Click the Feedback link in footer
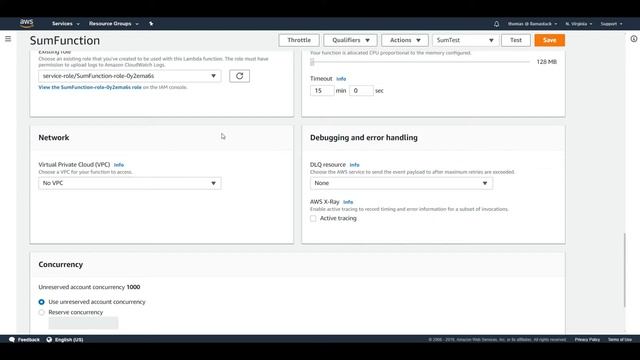The image size is (640, 360). [29, 340]
